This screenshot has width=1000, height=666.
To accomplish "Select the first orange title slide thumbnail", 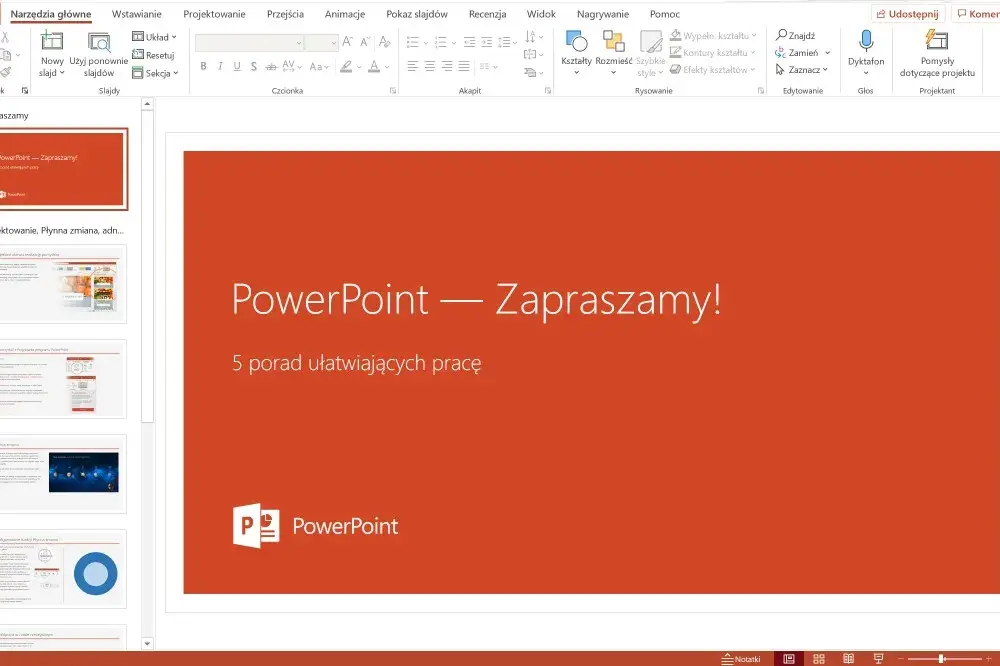I will (x=62, y=169).
